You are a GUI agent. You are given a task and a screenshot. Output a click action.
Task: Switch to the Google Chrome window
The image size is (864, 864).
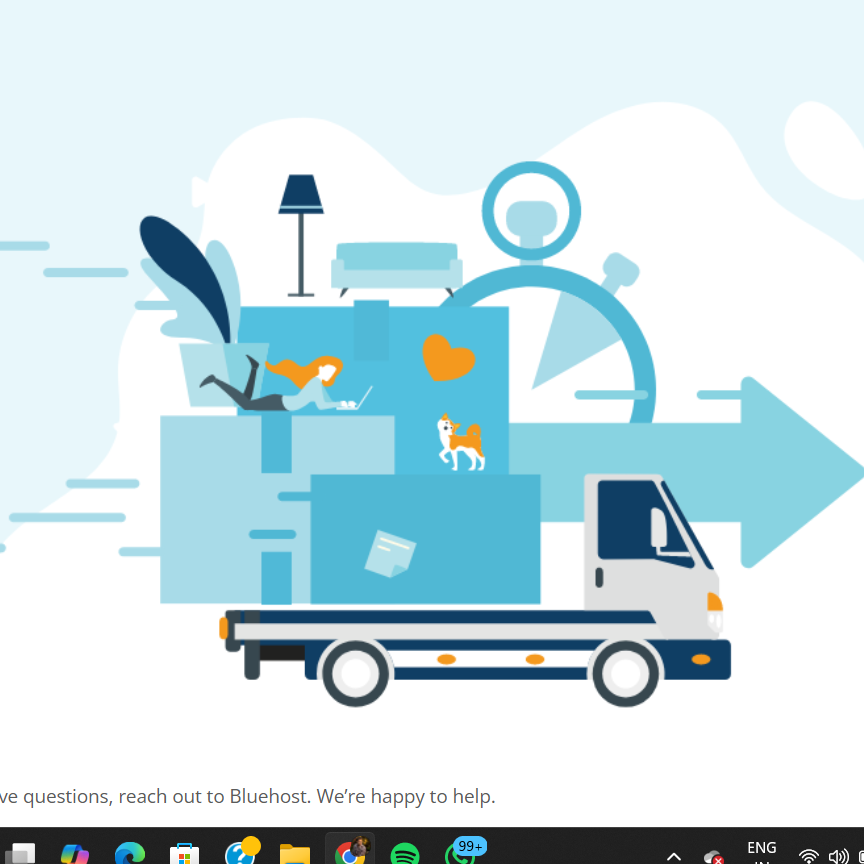(350, 851)
